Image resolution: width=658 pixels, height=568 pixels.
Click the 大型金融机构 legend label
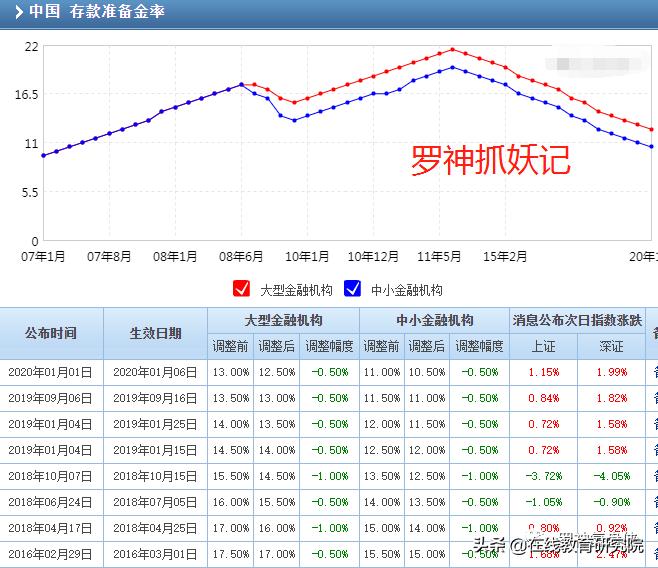tap(296, 290)
